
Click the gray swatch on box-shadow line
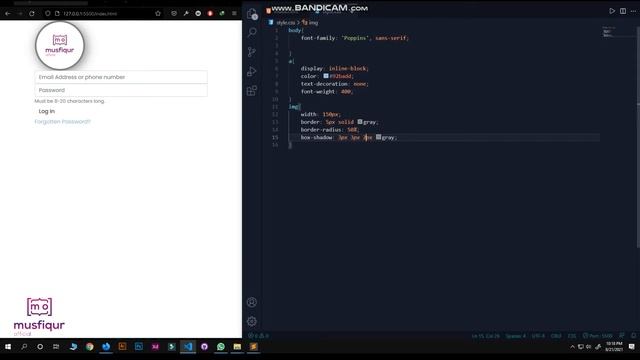(x=378, y=137)
